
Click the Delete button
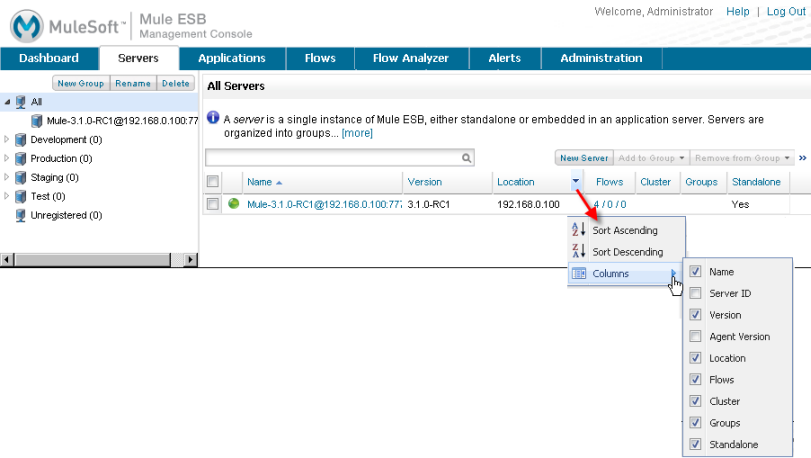point(175,83)
